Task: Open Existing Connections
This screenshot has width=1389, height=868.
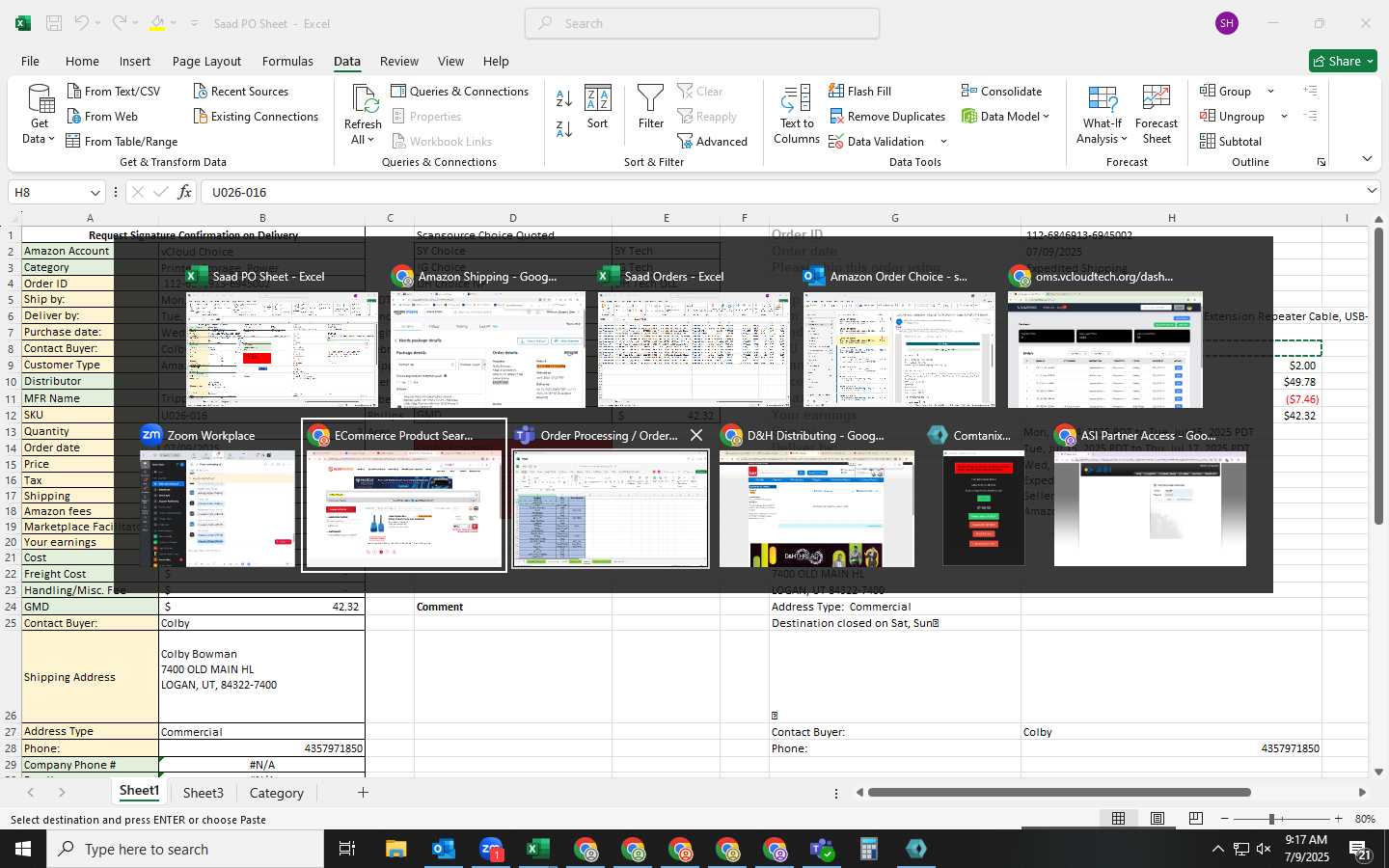Action: pyautogui.click(x=256, y=116)
